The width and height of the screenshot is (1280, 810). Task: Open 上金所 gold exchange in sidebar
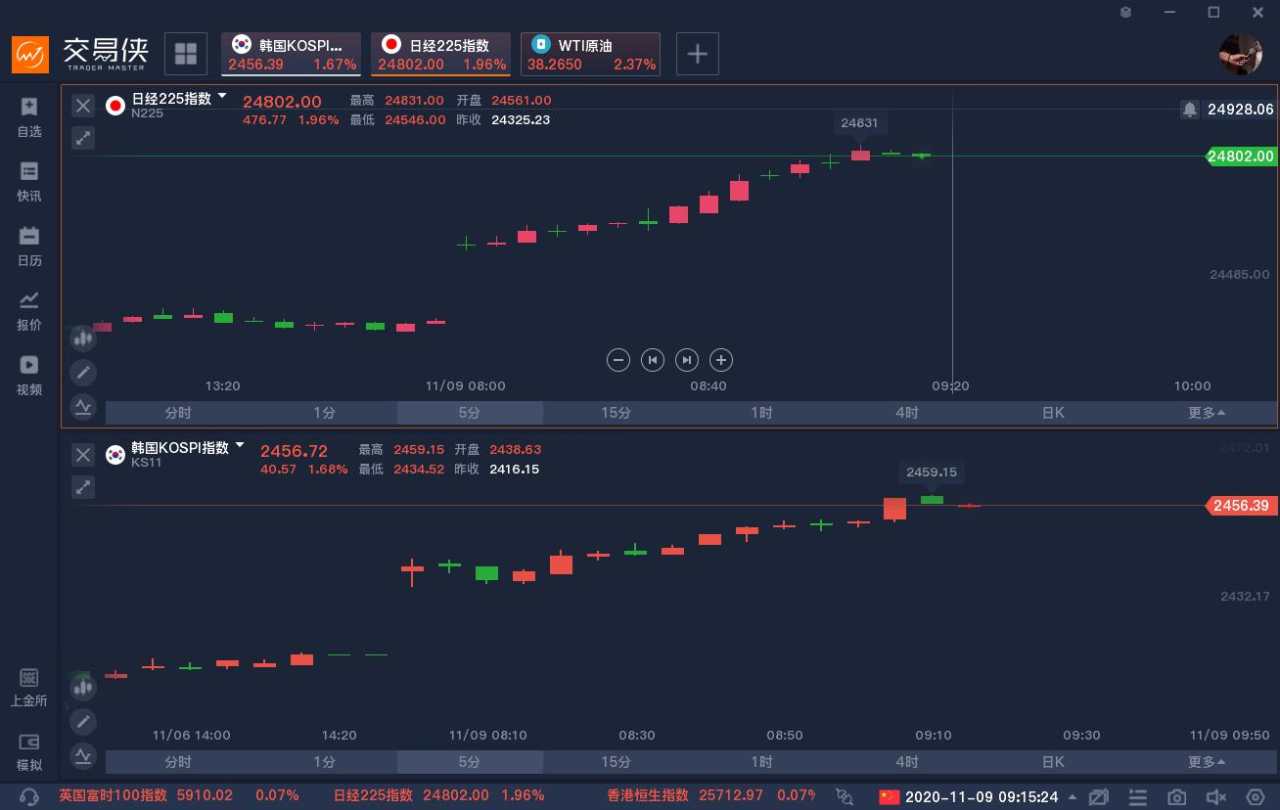point(29,687)
